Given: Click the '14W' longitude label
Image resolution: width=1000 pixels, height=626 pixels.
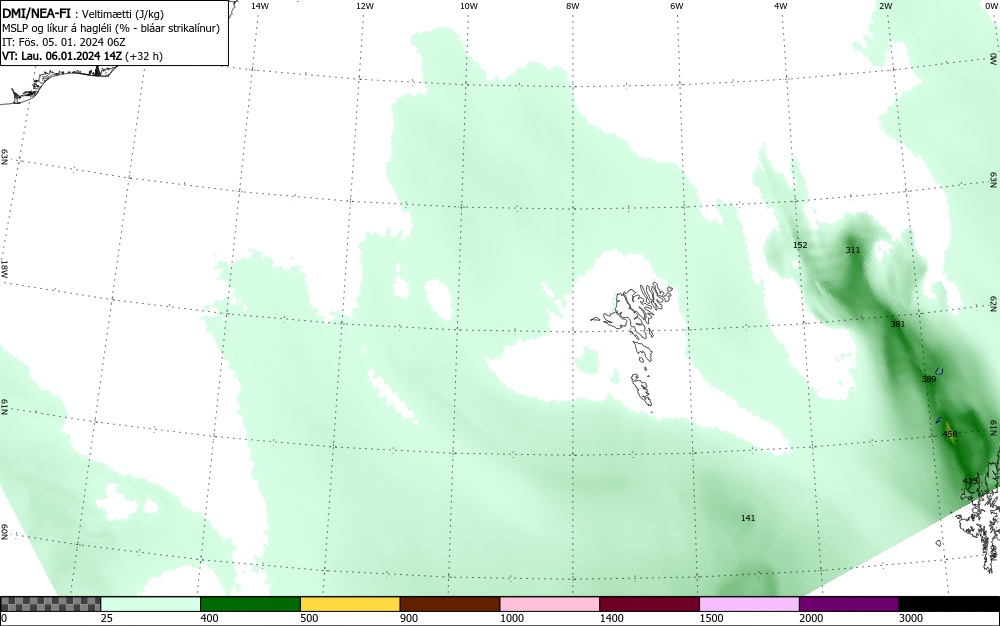Looking at the screenshot, I should [260, 6].
